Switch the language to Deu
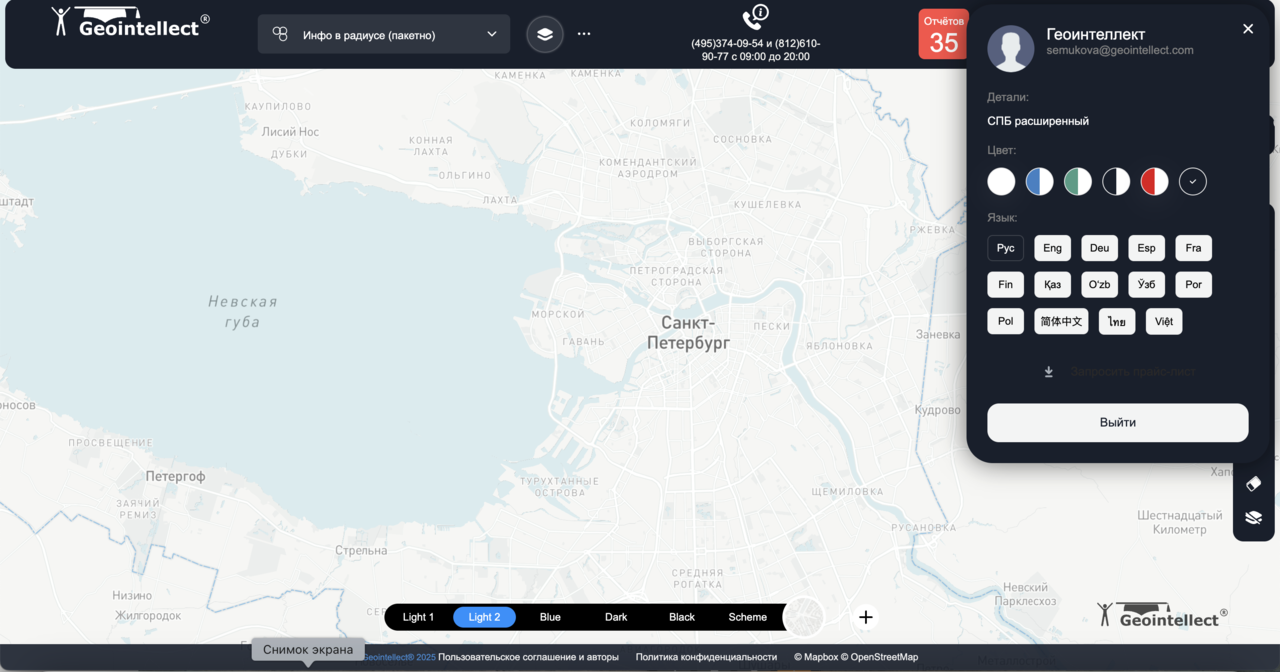The image size is (1280, 672). pyautogui.click(x=1099, y=248)
